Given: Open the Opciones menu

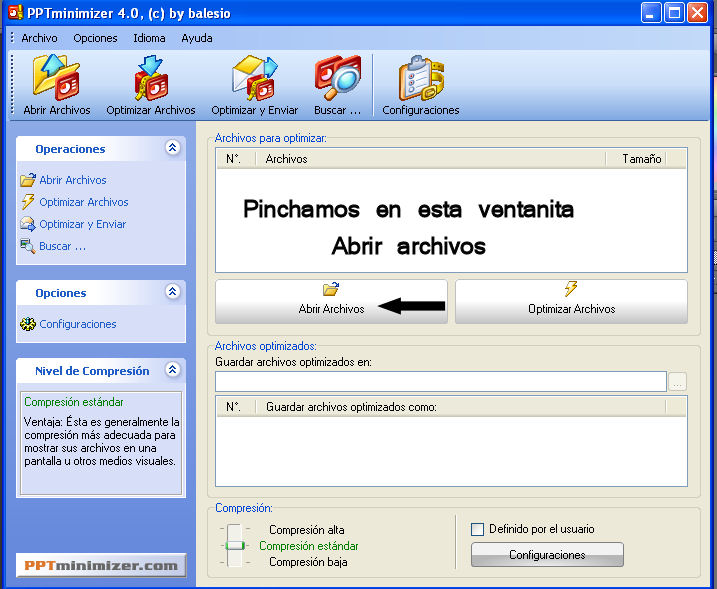Looking at the screenshot, I should (95, 38).
